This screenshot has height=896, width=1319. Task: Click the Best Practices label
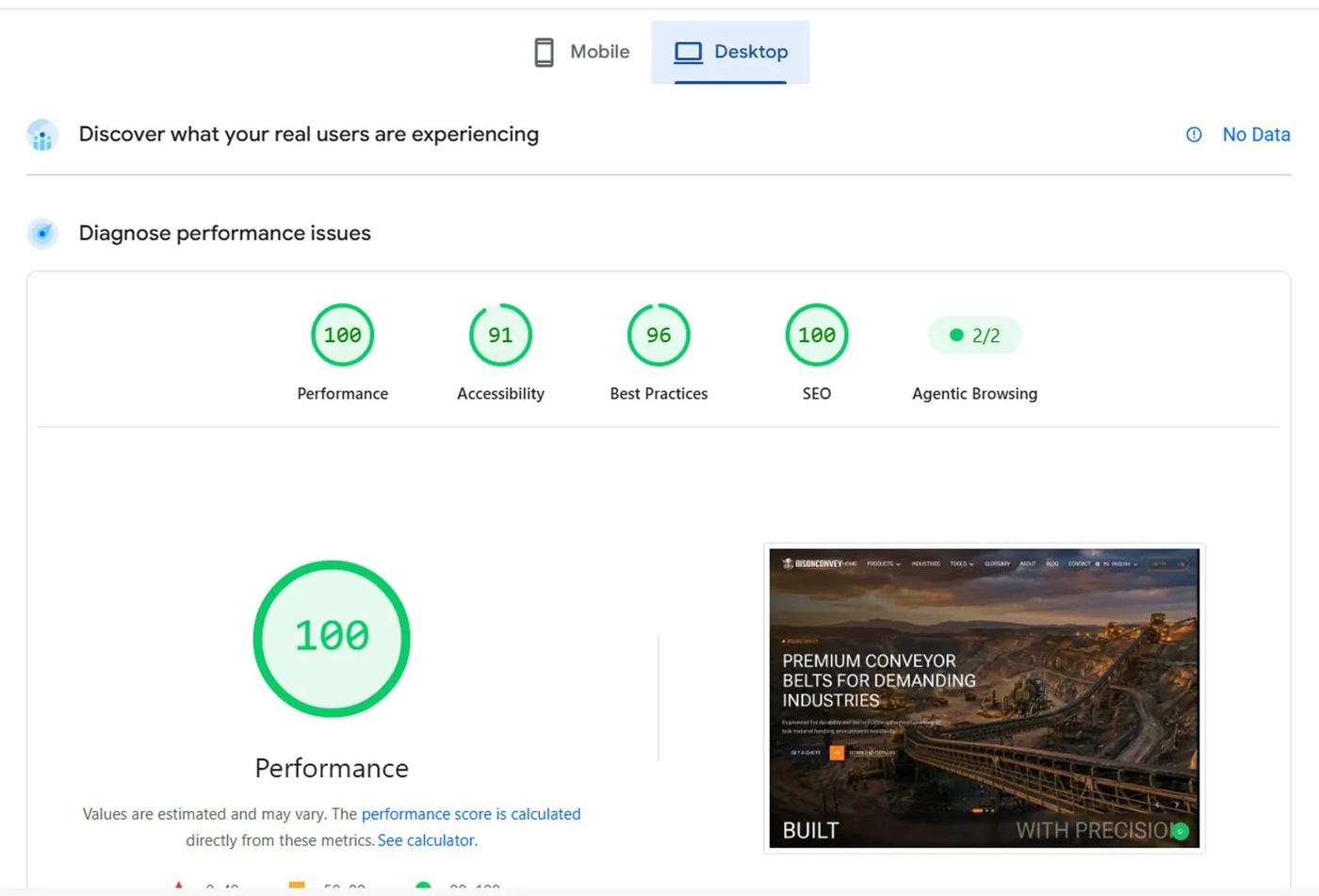tap(659, 394)
